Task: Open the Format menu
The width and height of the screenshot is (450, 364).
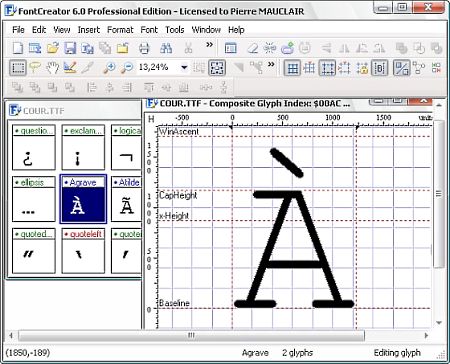Action: point(120,30)
